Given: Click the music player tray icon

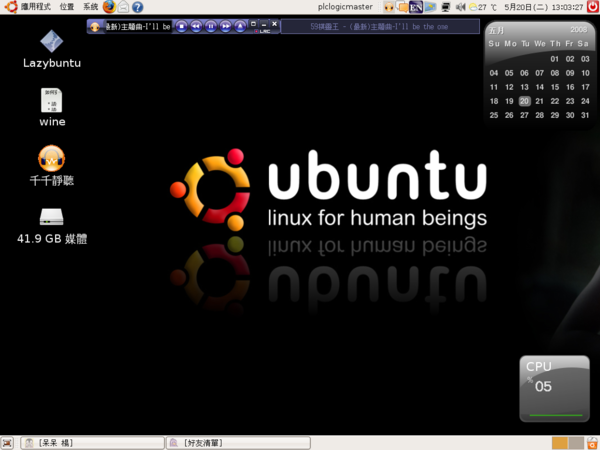Looking at the screenshot, I should (x=389, y=7).
